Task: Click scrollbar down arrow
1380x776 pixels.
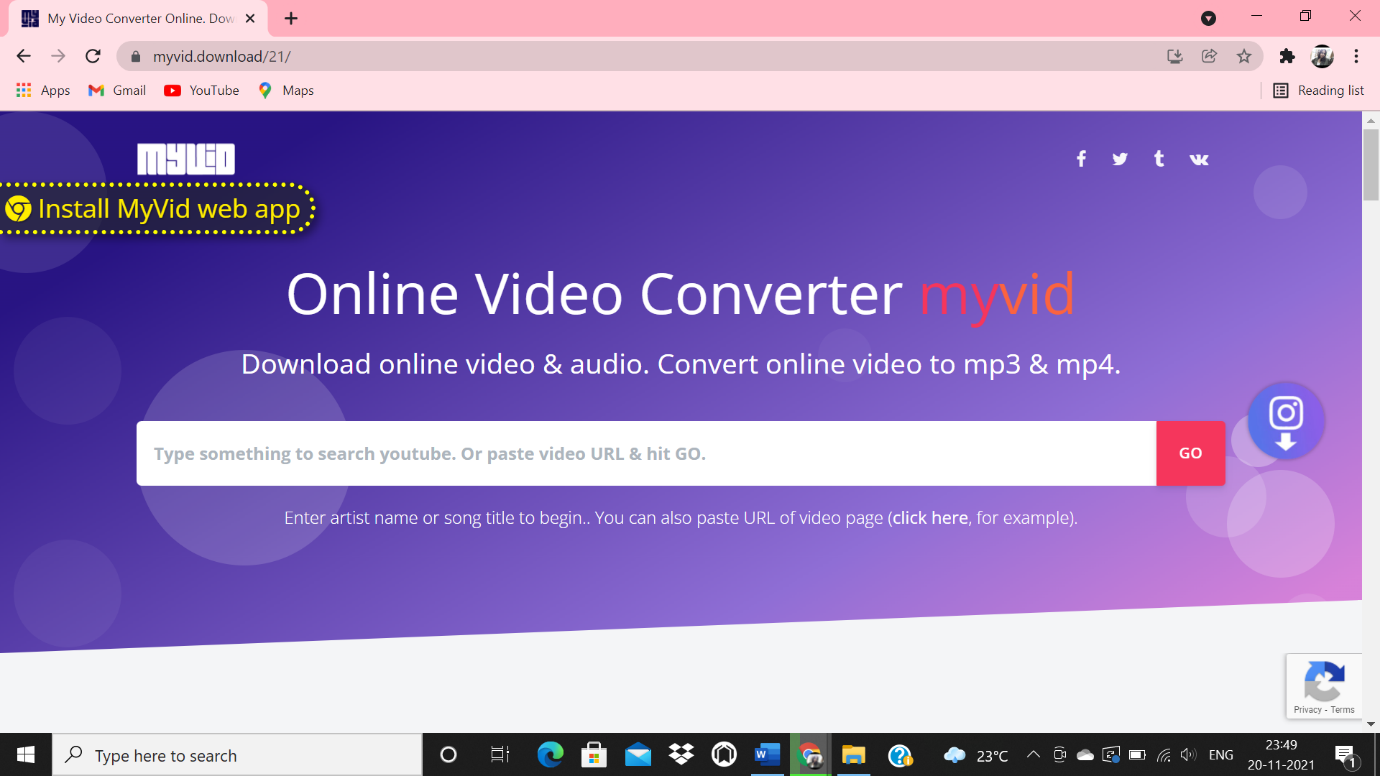Action: click(x=1371, y=724)
